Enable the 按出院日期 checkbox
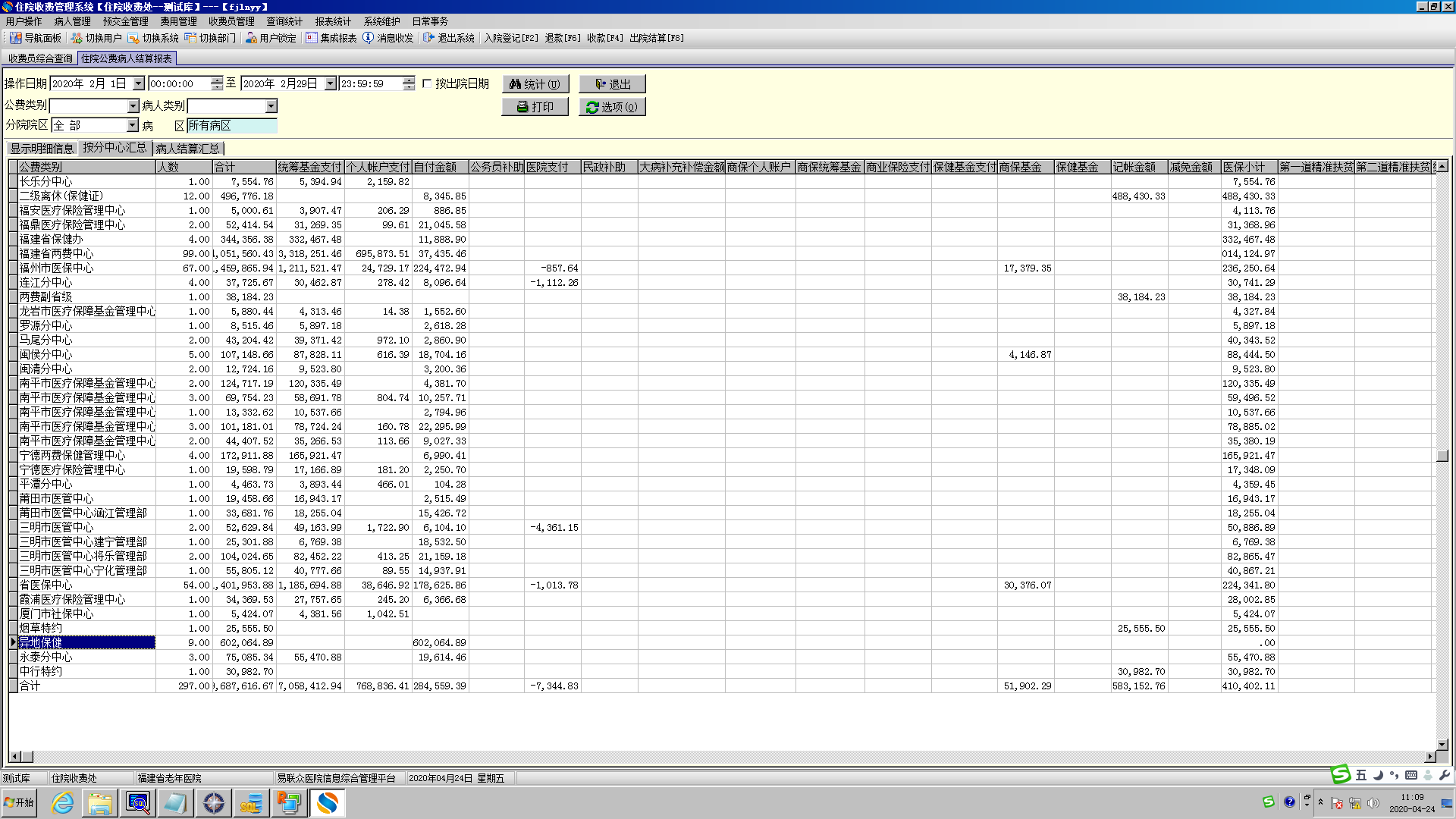This screenshot has height=819, width=1456. [x=427, y=84]
